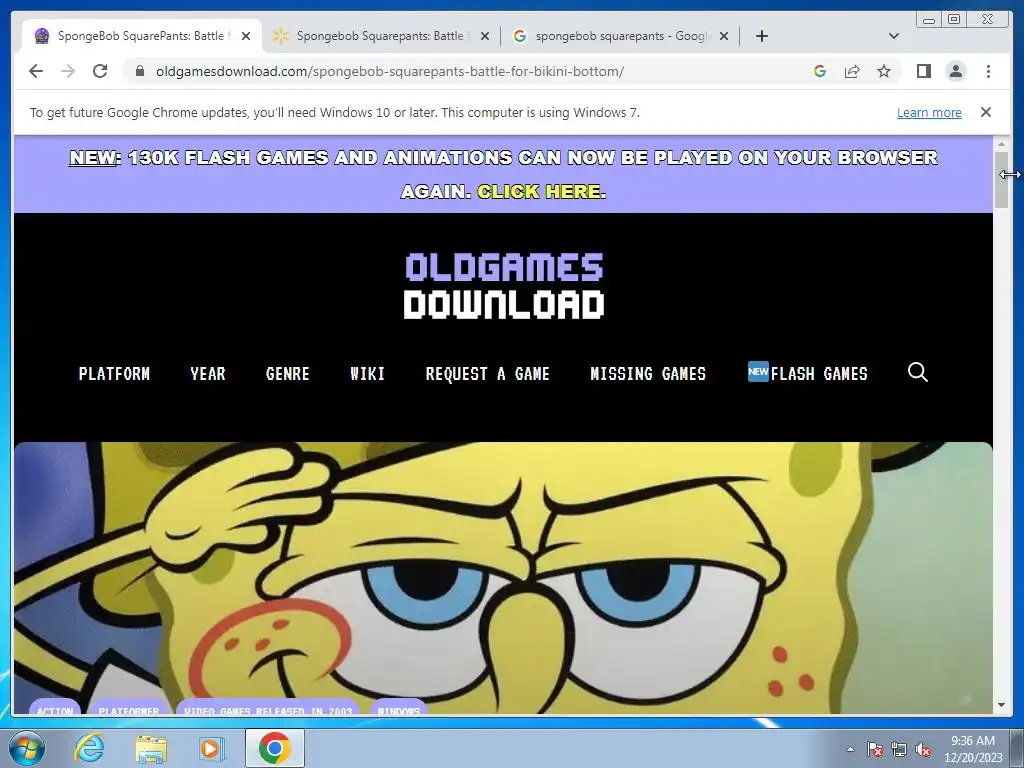Open Windows Media Player from taskbar
The image size is (1024, 768).
(x=211, y=748)
